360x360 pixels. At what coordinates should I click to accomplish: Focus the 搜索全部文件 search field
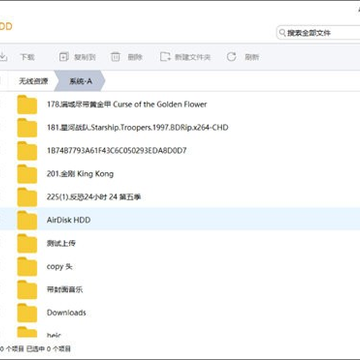coord(319,33)
